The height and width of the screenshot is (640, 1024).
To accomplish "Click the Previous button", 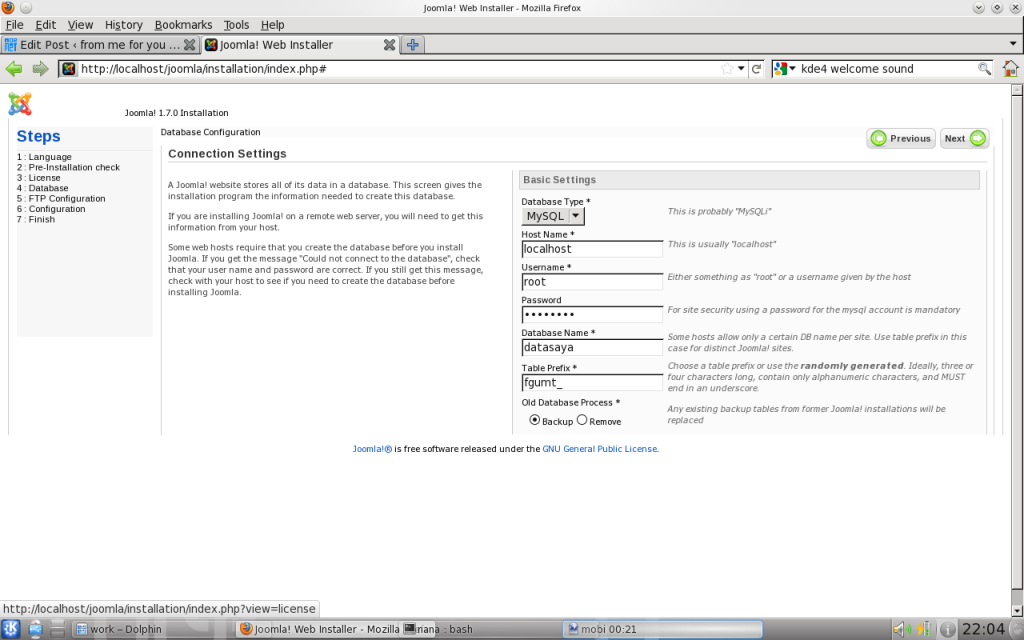I will coord(901,138).
